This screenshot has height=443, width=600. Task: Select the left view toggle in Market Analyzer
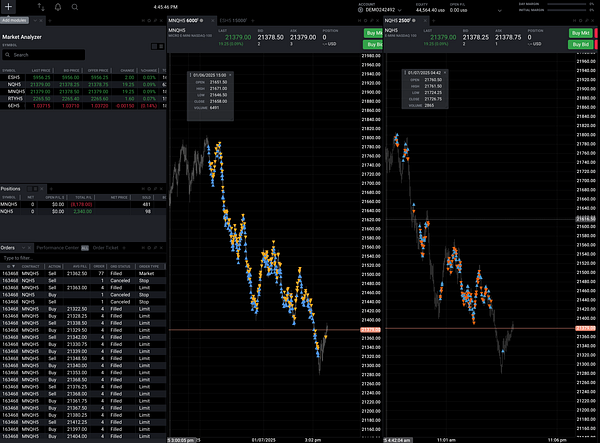coord(154,46)
